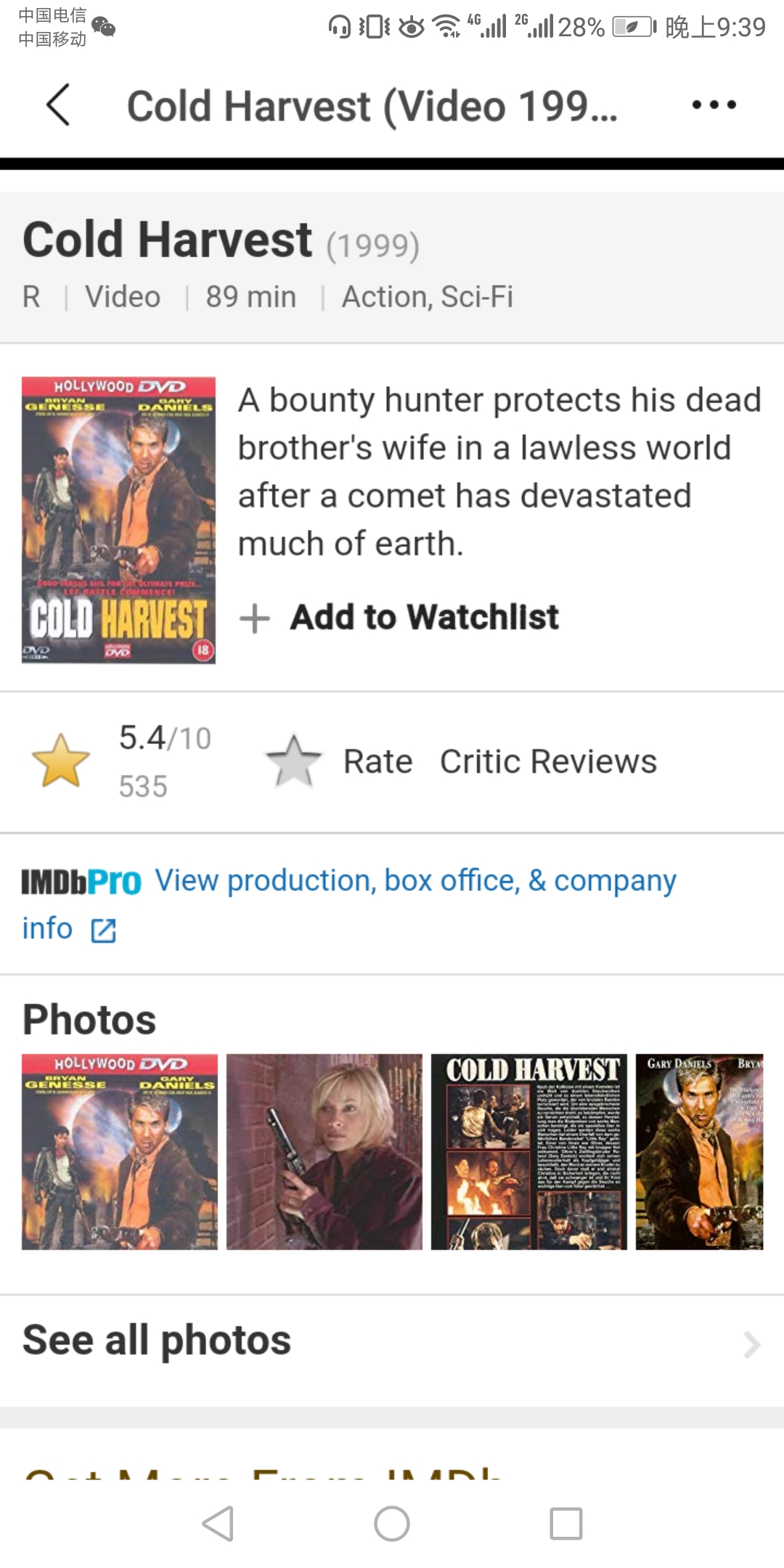Open the Gary Daniels poster photo
This screenshot has height=1568, width=784.
pos(699,1151)
